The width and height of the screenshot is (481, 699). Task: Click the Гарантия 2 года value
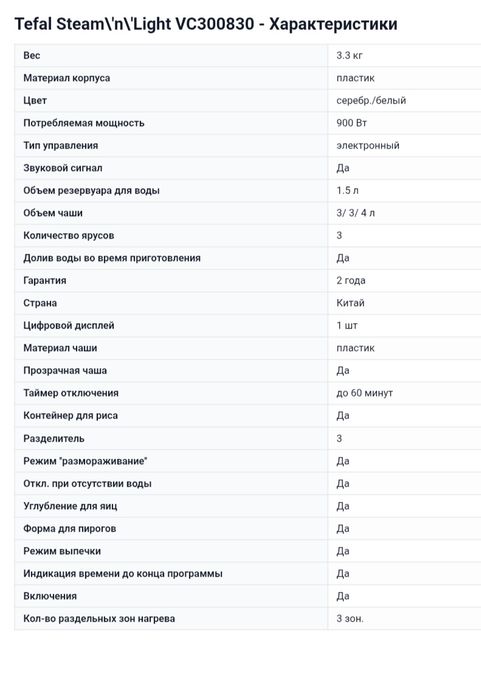351,280
